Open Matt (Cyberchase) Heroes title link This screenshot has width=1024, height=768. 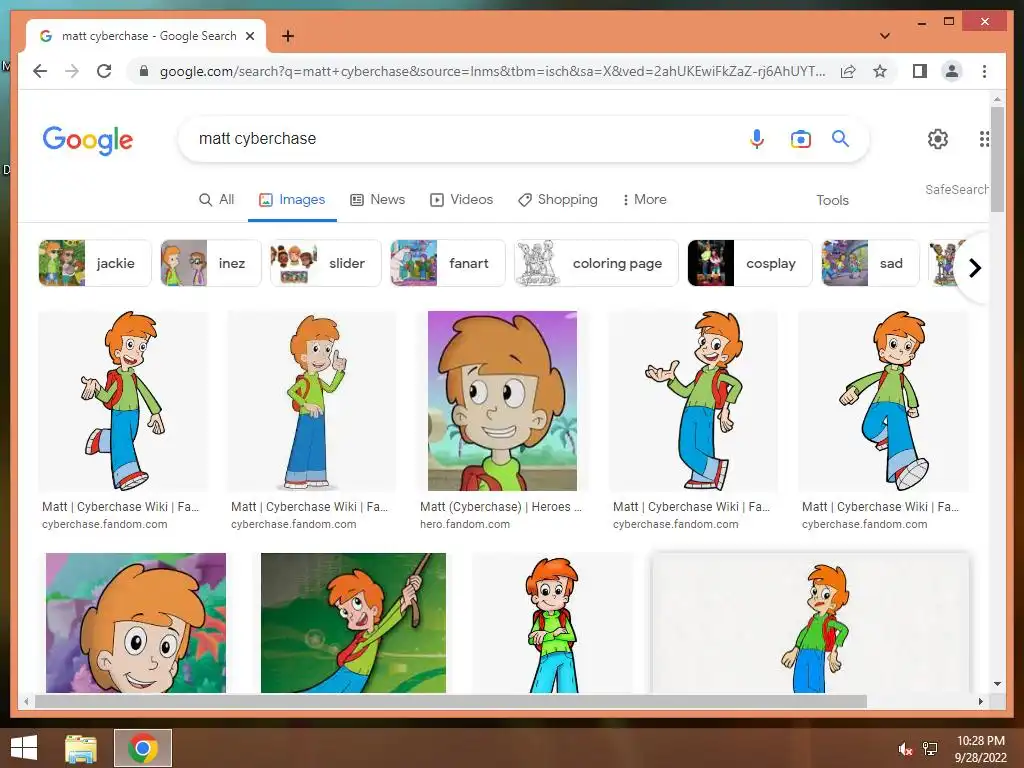[501, 507]
